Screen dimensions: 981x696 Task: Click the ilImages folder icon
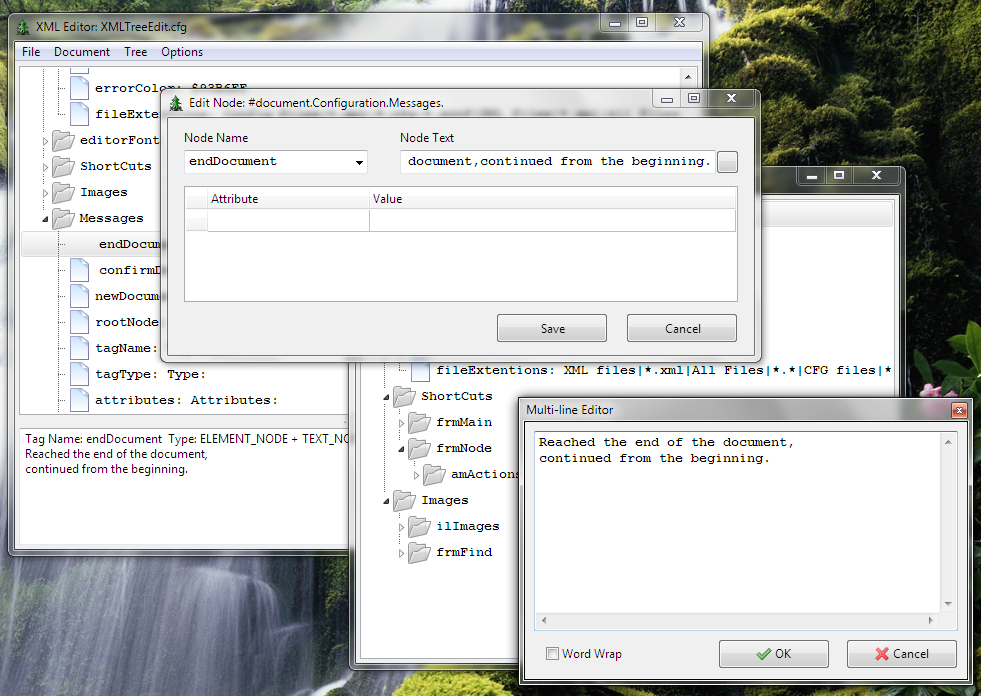[x=419, y=526]
